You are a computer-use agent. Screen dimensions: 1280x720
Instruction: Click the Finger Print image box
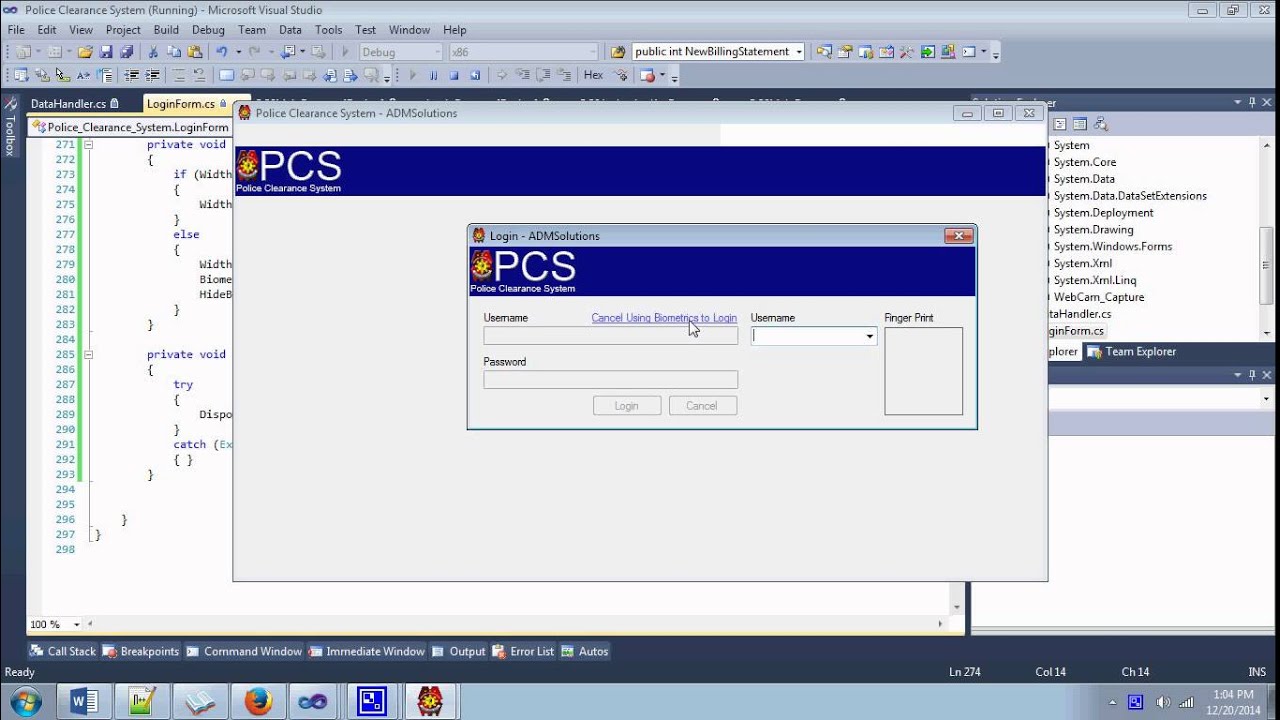coord(923,371)
